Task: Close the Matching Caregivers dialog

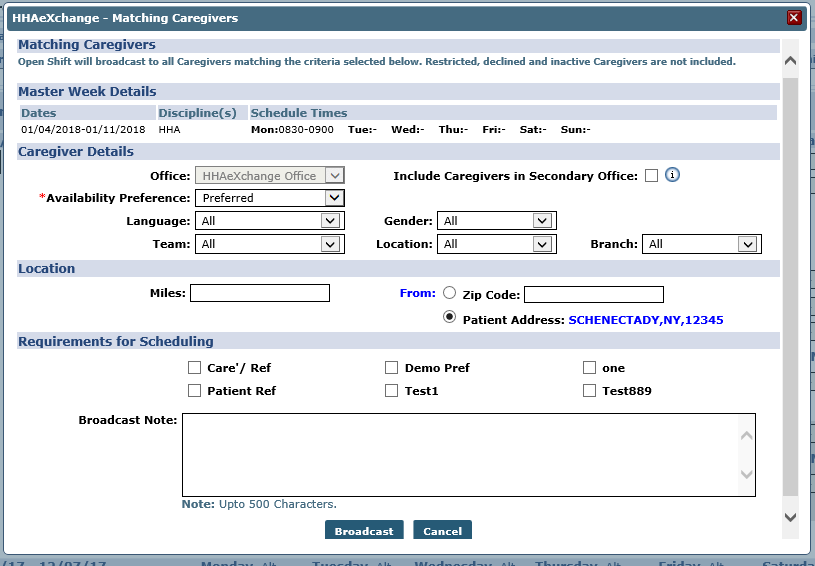Action: 794,17
